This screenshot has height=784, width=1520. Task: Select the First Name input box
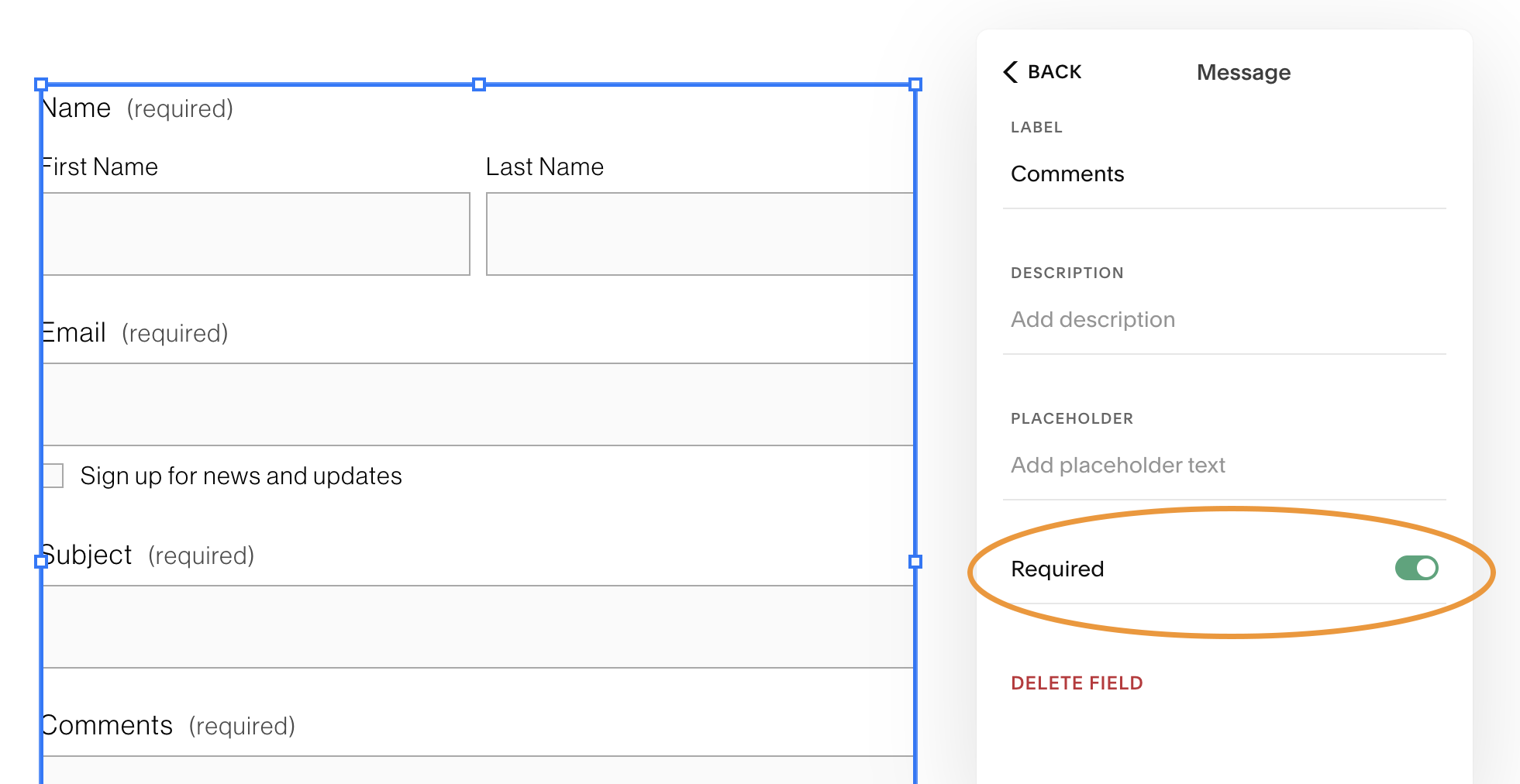click(256, 234)
